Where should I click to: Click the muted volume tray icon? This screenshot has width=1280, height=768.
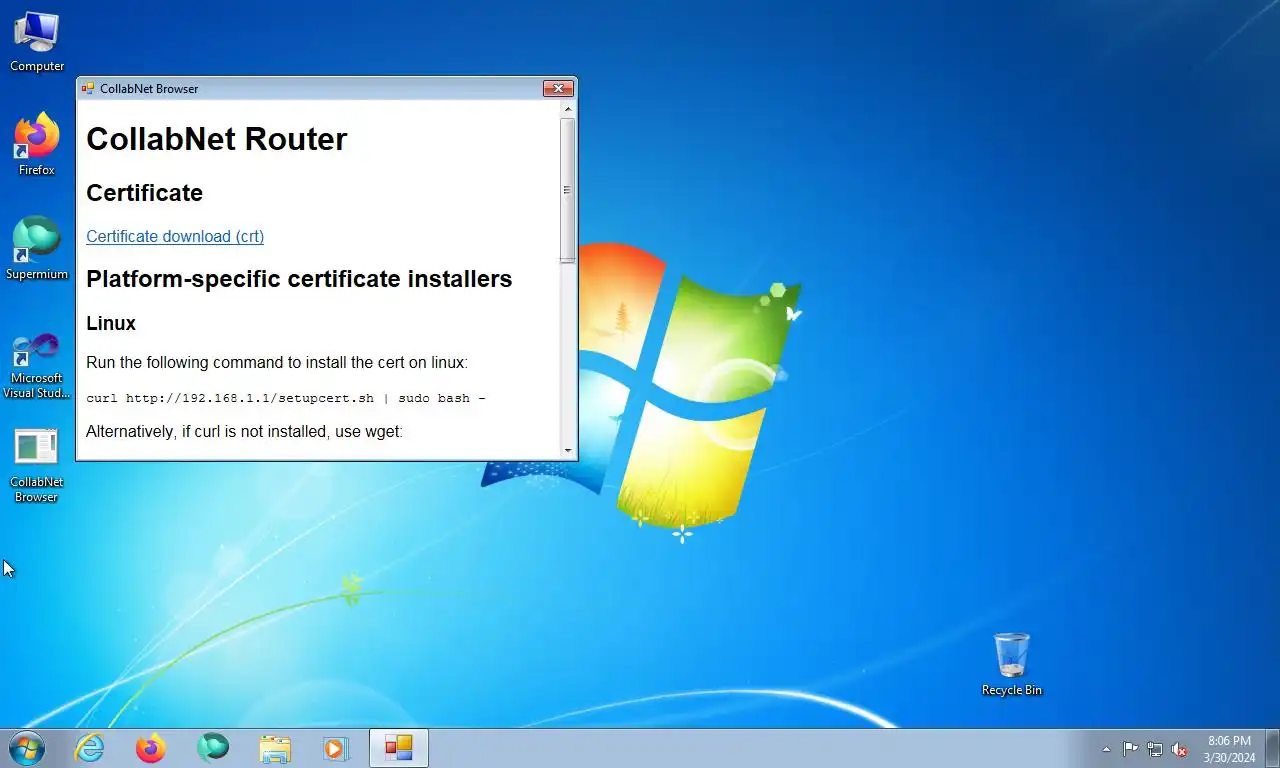tap(1179, 749)
